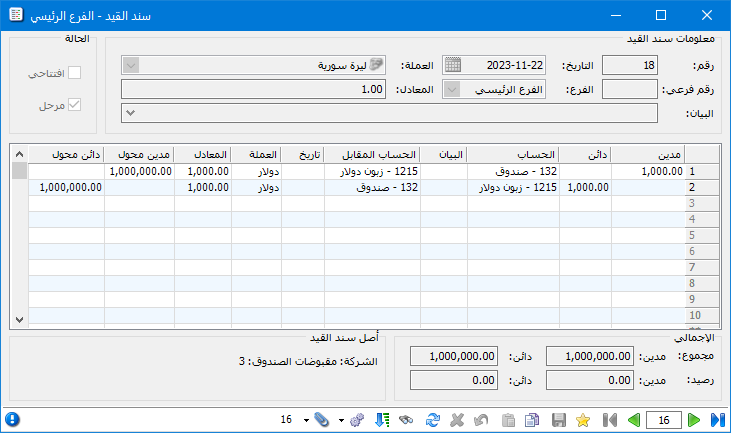
Task: Click the العملة column header in grid
Action: point(256,155)
